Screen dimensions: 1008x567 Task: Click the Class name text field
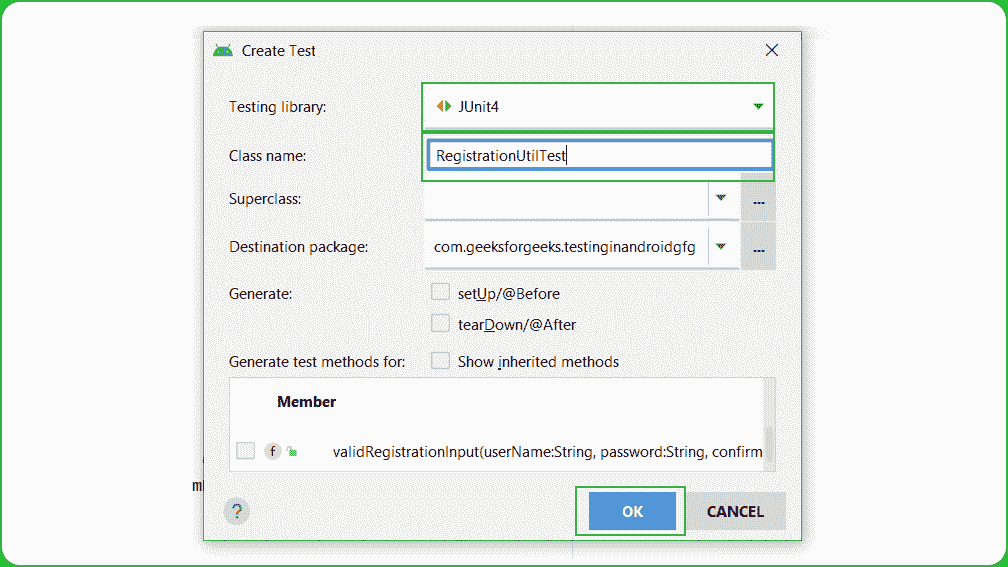click(x=598, y=155)
